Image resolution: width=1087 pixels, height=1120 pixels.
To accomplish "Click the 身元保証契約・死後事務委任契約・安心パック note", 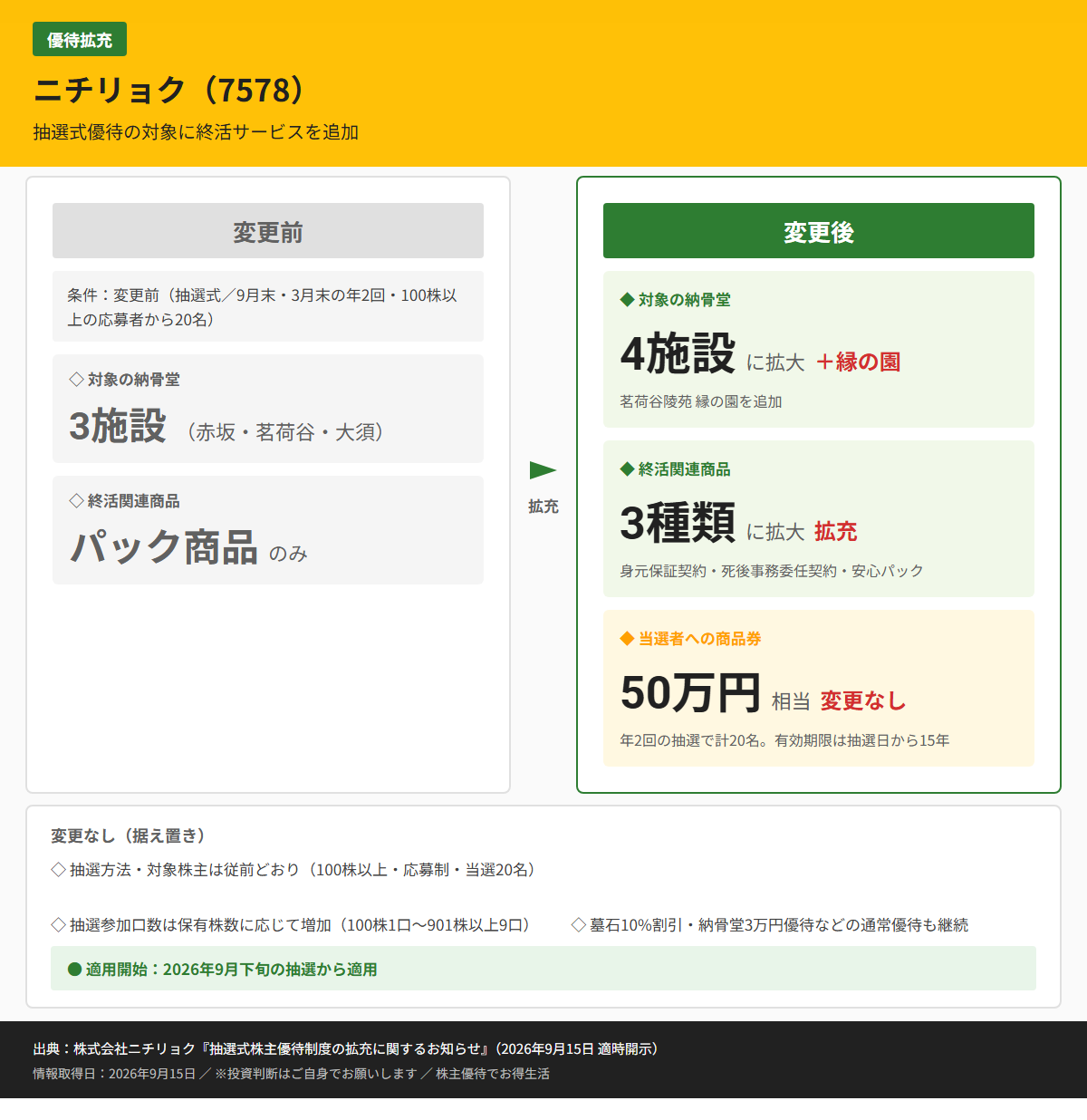I will pos(772,571).
